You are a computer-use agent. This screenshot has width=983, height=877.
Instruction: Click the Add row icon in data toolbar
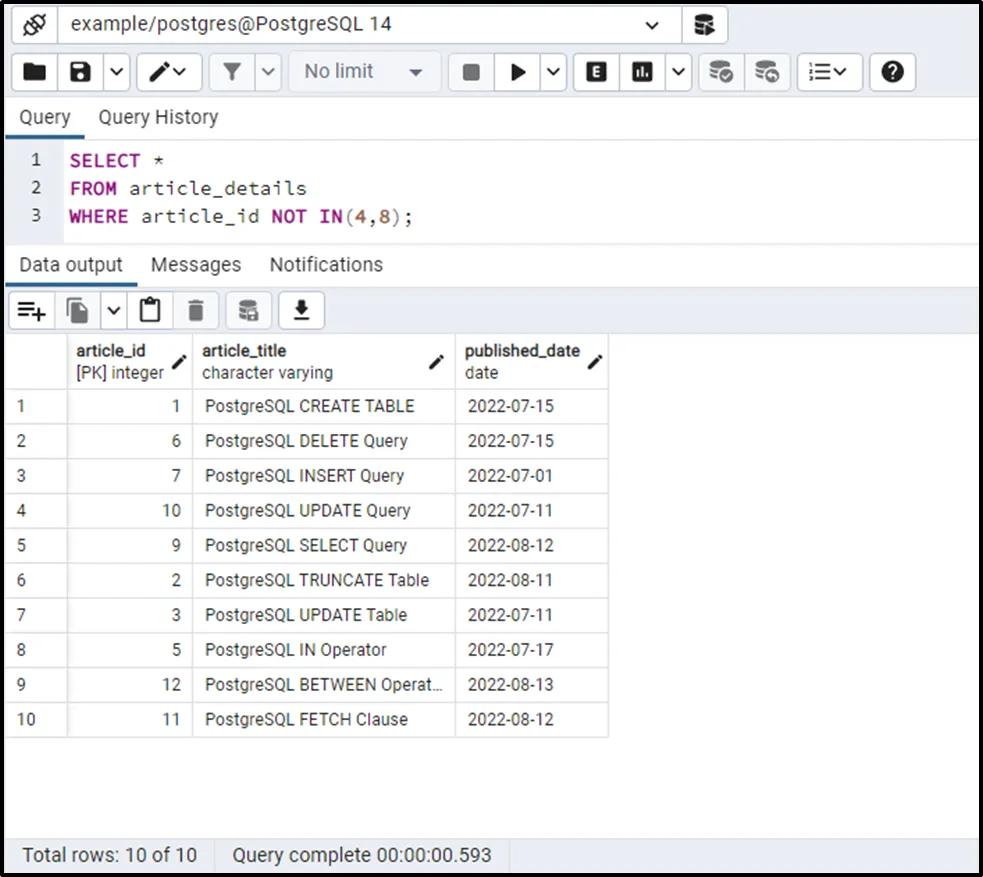click(32, 311)
